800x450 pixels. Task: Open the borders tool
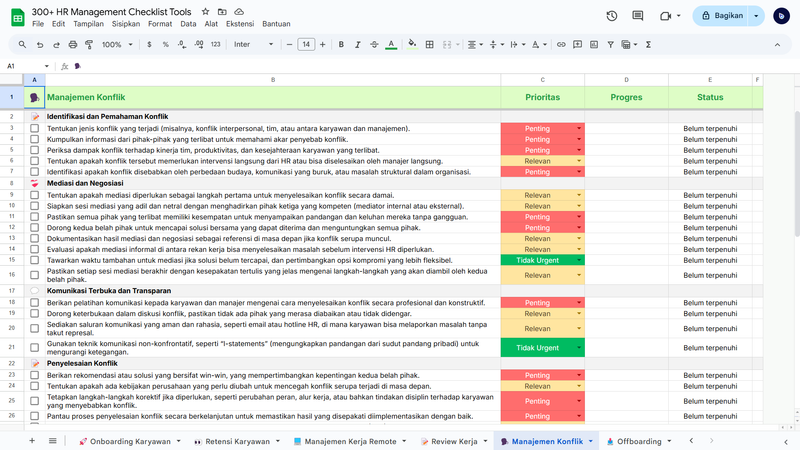[430, 45]
